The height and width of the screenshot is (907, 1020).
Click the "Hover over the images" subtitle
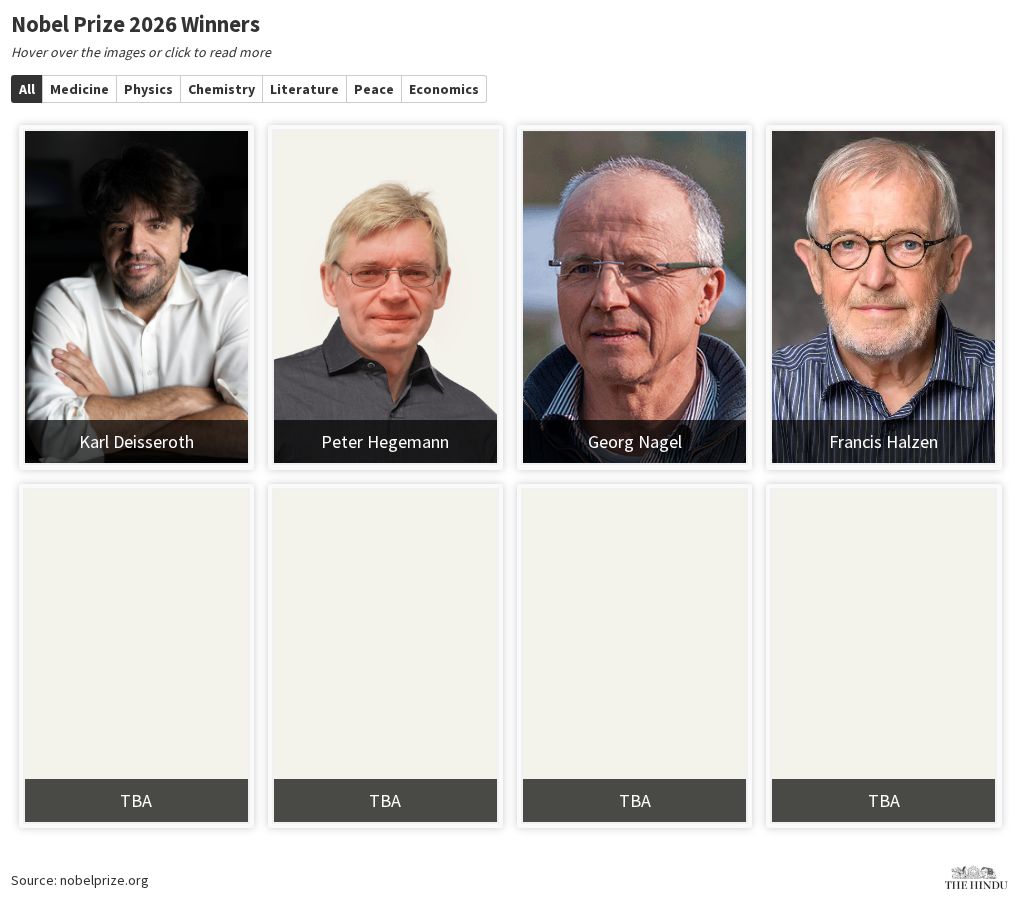141,52
